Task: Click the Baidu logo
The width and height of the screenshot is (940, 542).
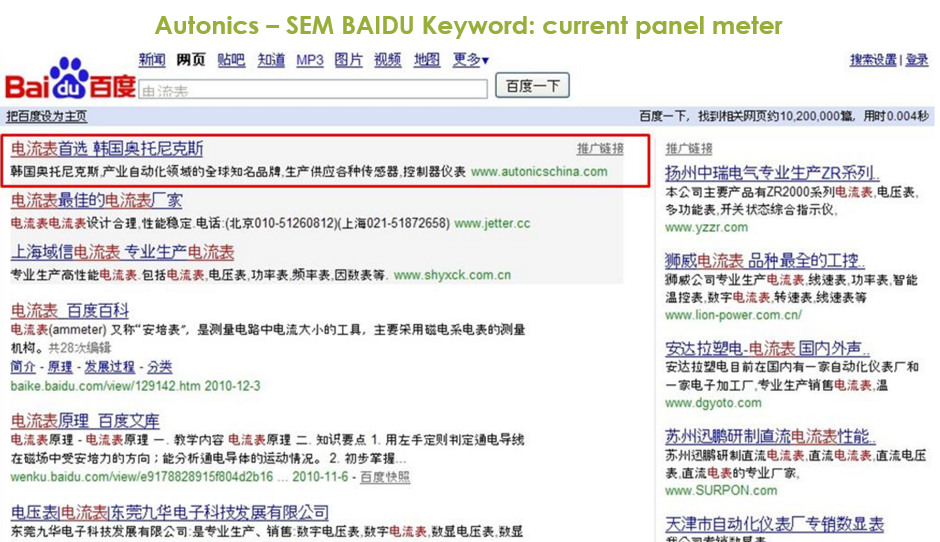Action: (70, 80)
